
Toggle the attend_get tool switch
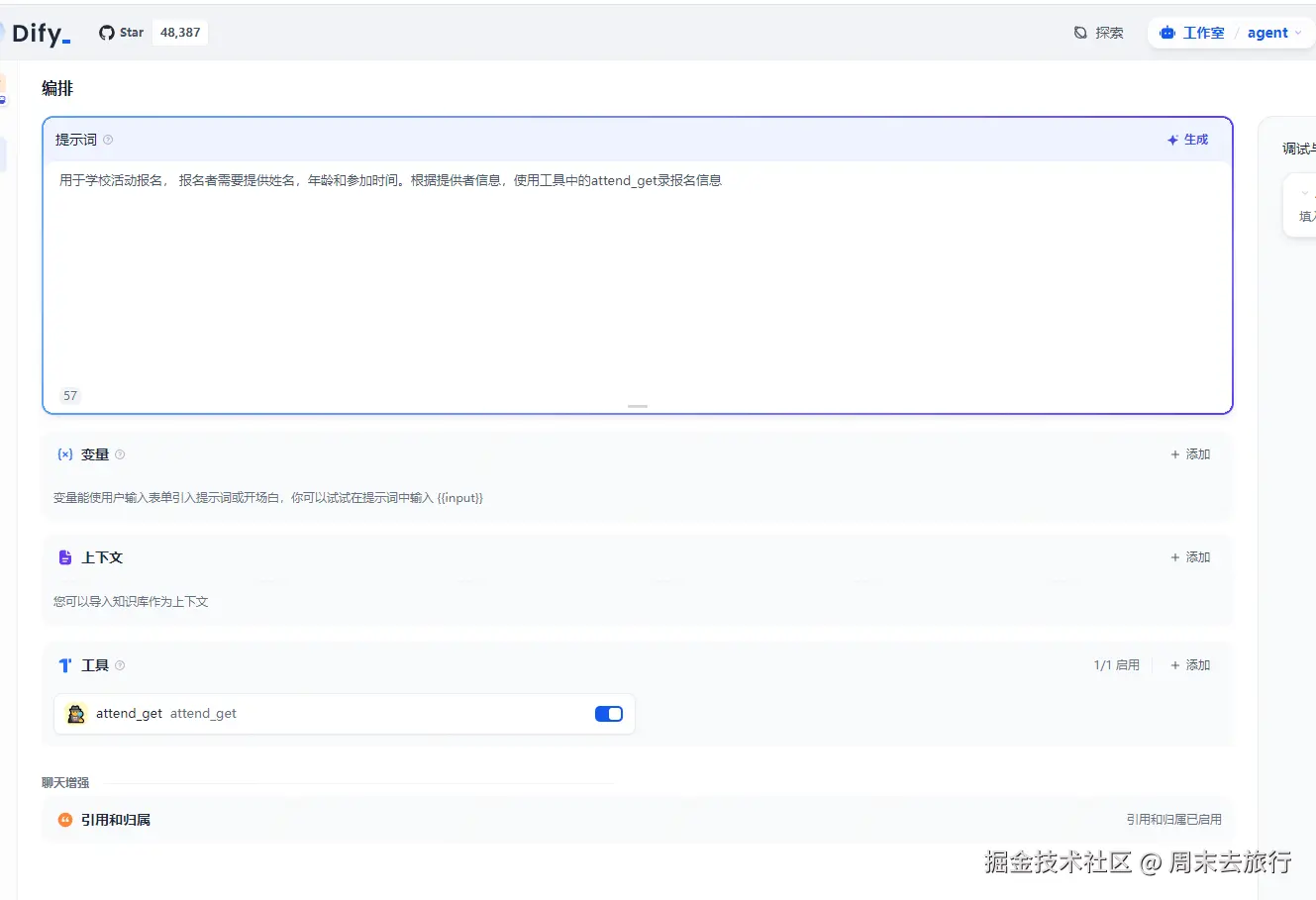609,714
